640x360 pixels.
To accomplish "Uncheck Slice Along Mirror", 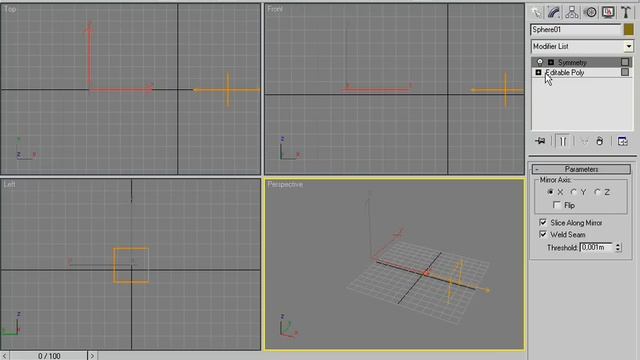I will (543, 222).
